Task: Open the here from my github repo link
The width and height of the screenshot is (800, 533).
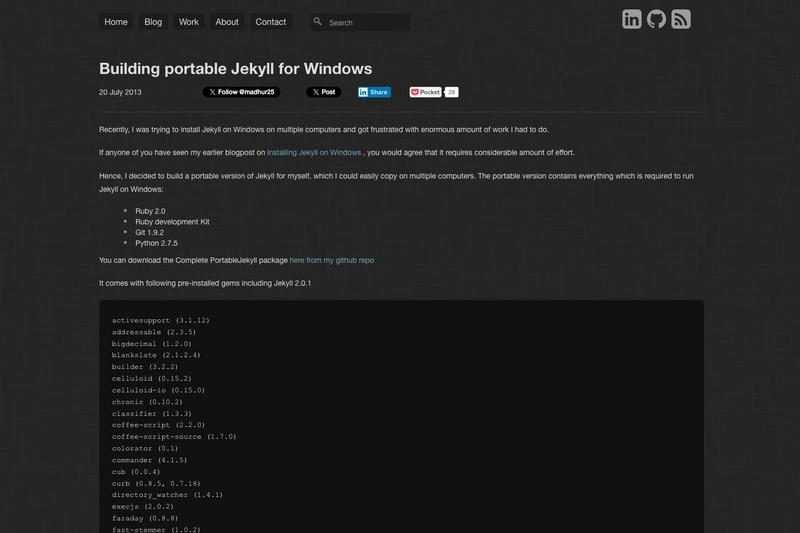Action: point(332,260)
